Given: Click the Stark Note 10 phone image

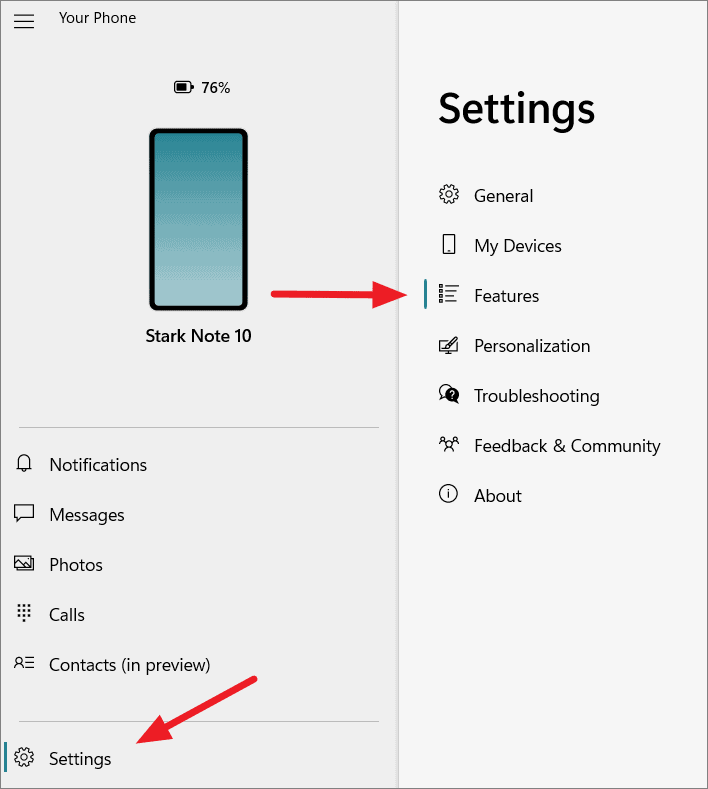Looking at the screenshot, I should pos(198,219).
